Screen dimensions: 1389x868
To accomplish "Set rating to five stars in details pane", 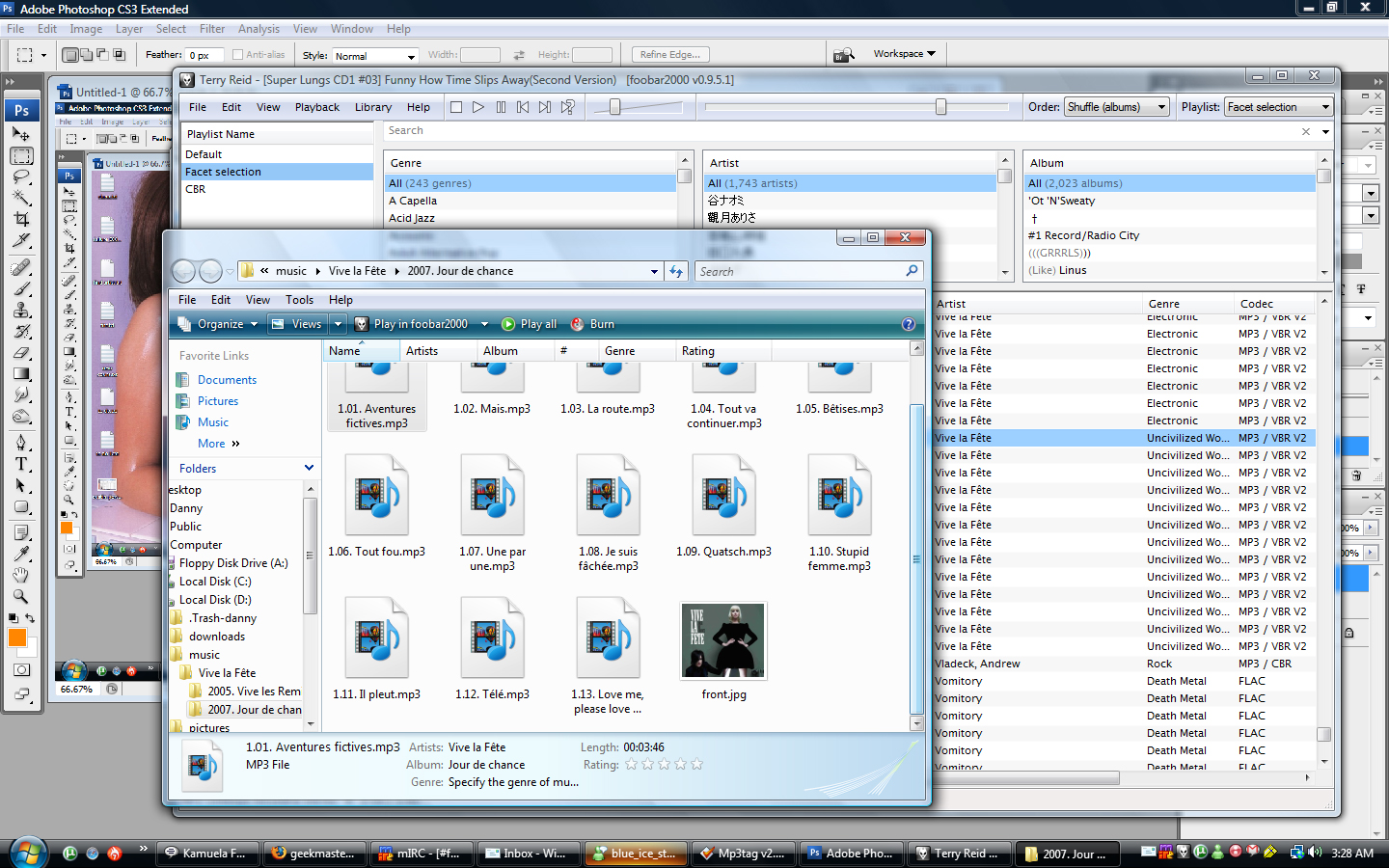I will pos(696,765).
